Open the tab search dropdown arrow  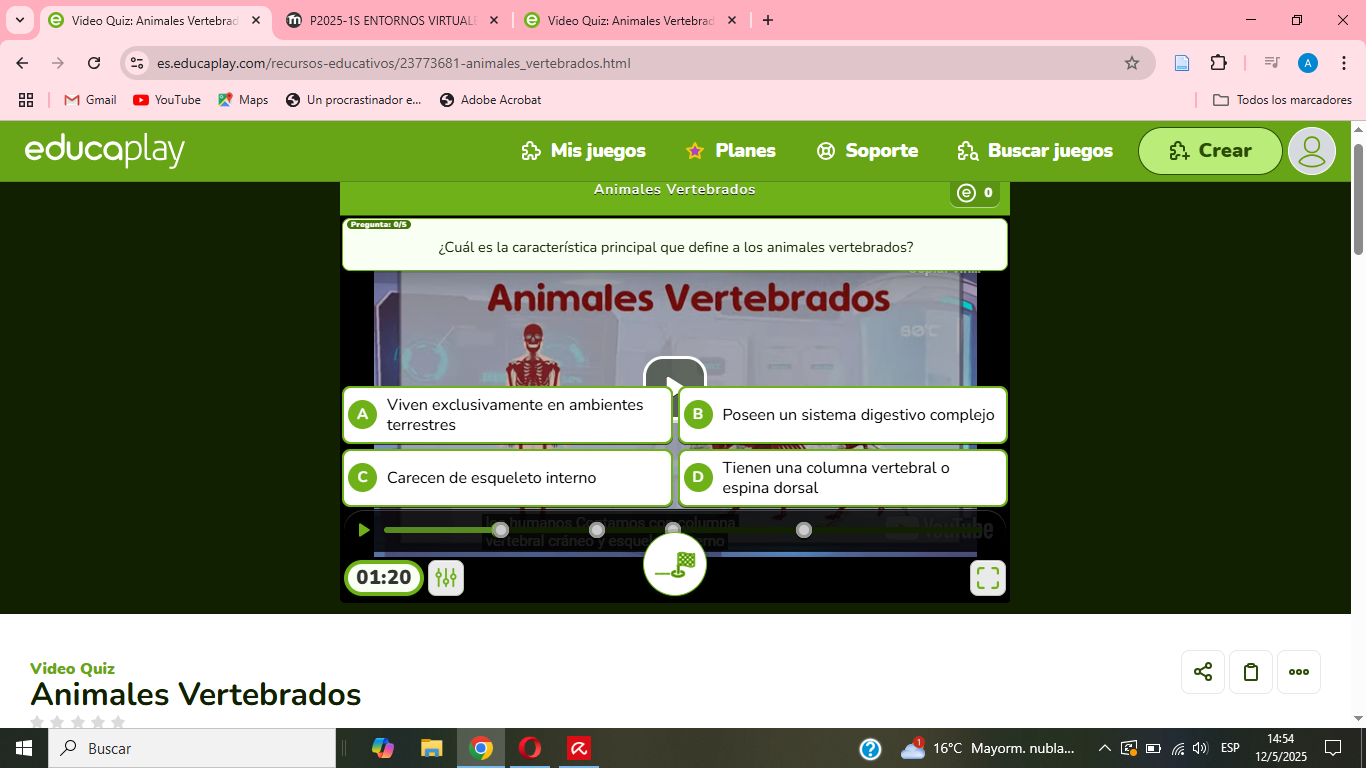[x=19, y=20]
